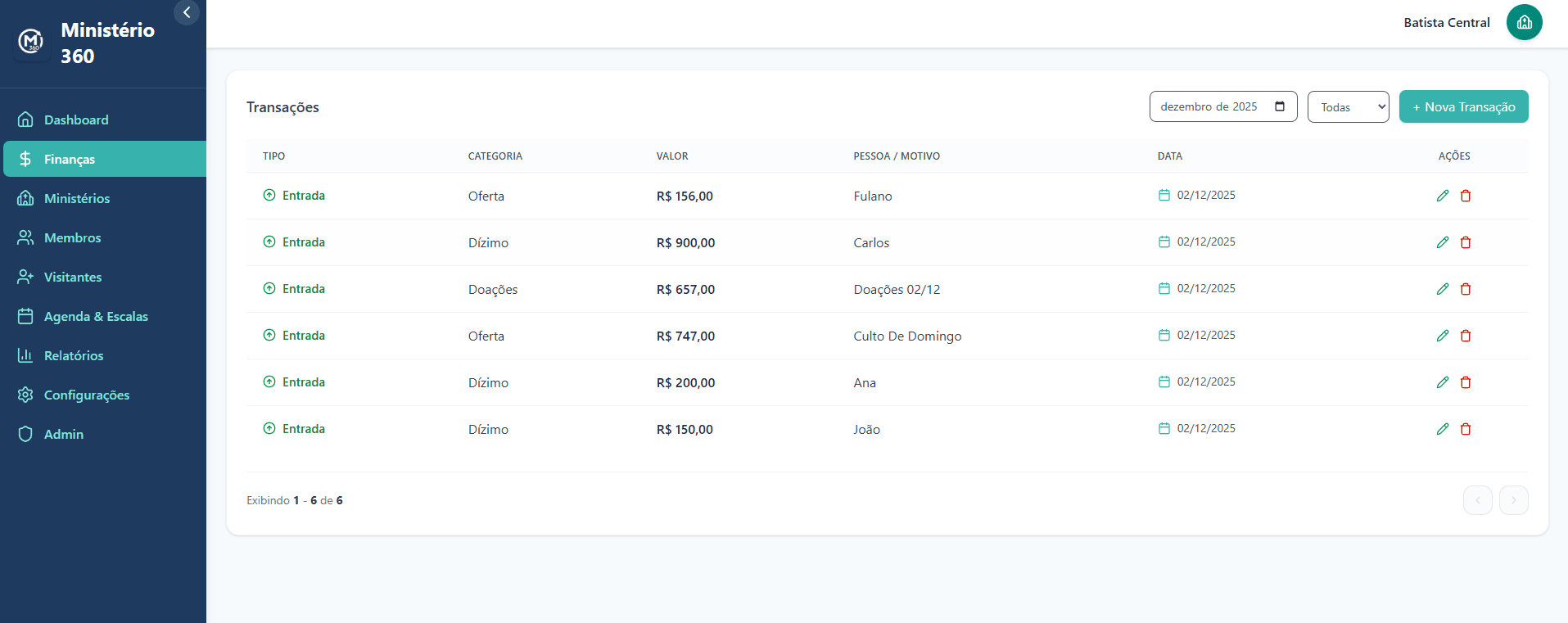
Task: Open Agenda & Escalas in sidebar
Action: [96, 316]
